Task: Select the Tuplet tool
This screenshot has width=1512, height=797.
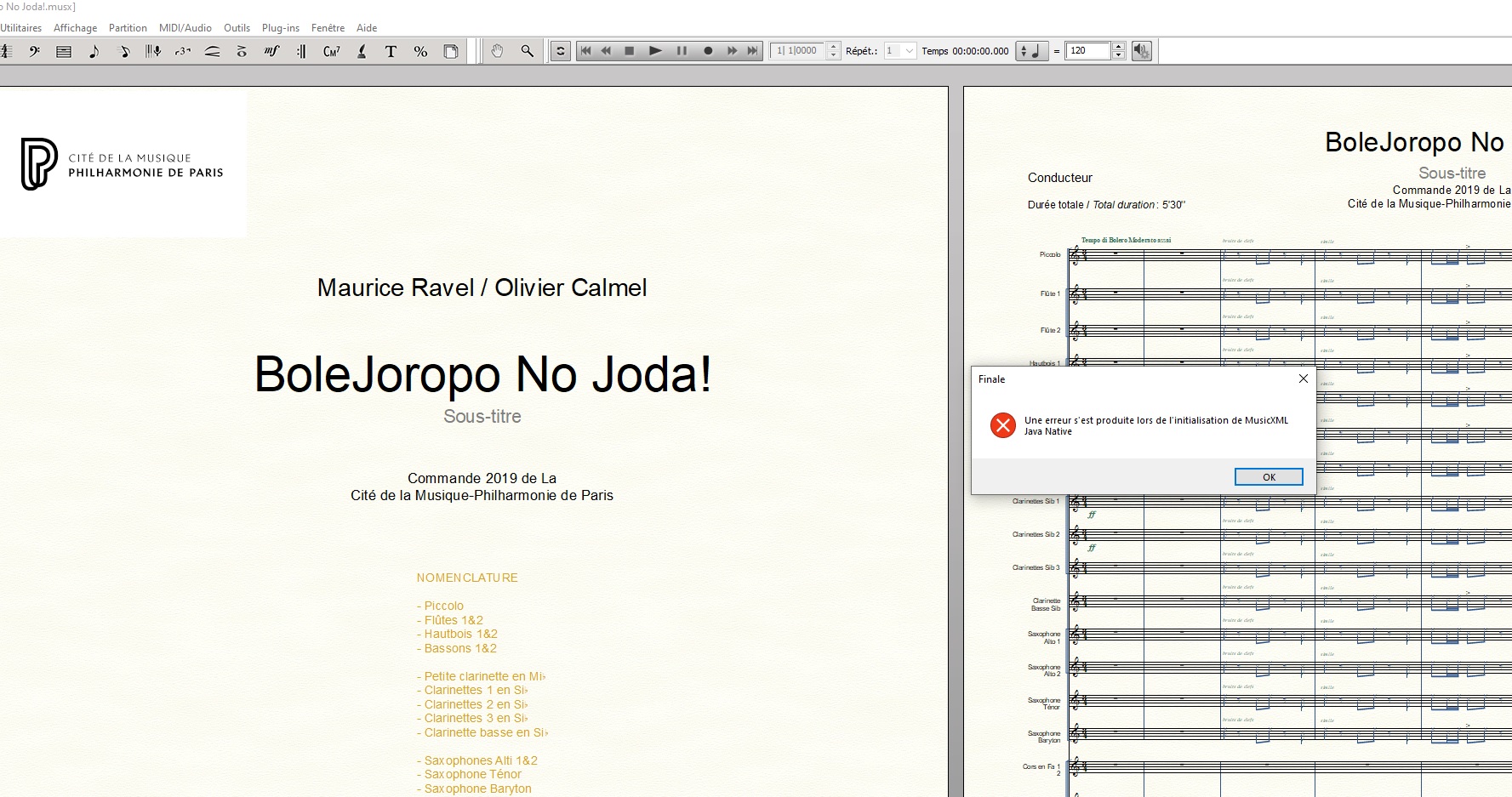Action: (x=183, y=51)
